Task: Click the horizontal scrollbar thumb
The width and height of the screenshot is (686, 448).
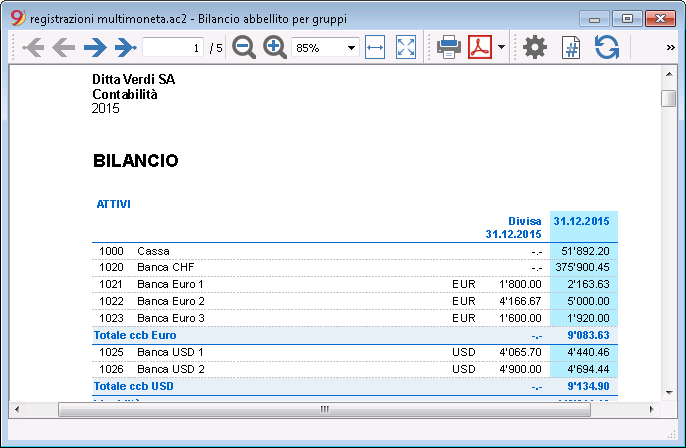Action: [x=324, y=410]
